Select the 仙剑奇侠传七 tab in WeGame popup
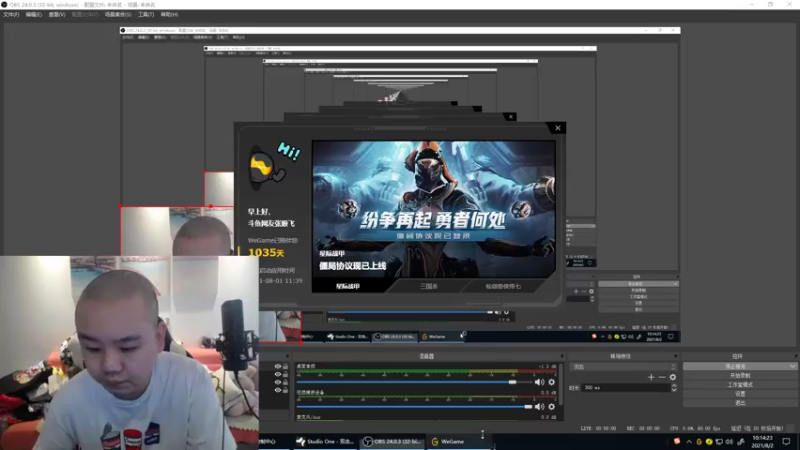Viewport: 800px width, 450px height. (x=503, y=286)
